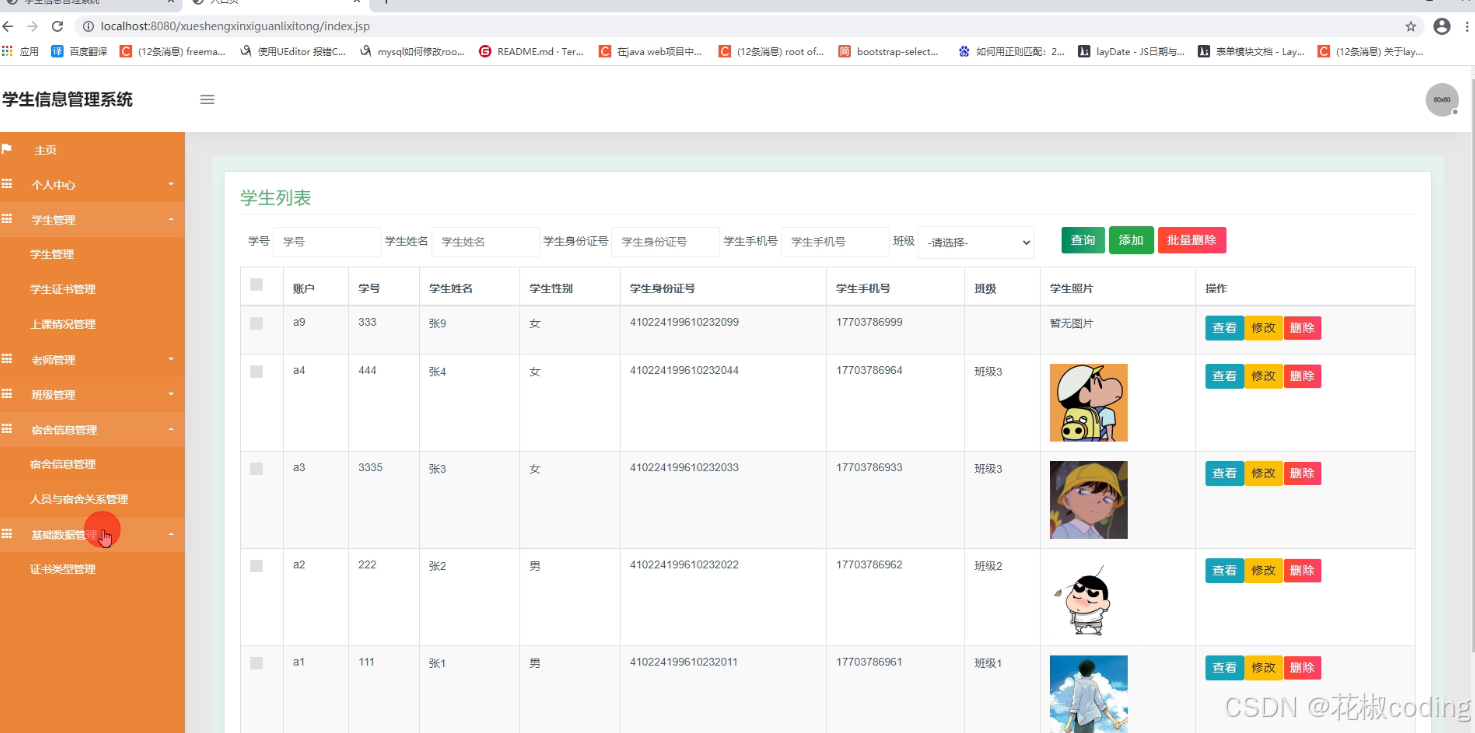The image size is (1475, 733).
Task: Reload the page with the refresh icon
Action: pyautogui.click(x=57, y=26)
